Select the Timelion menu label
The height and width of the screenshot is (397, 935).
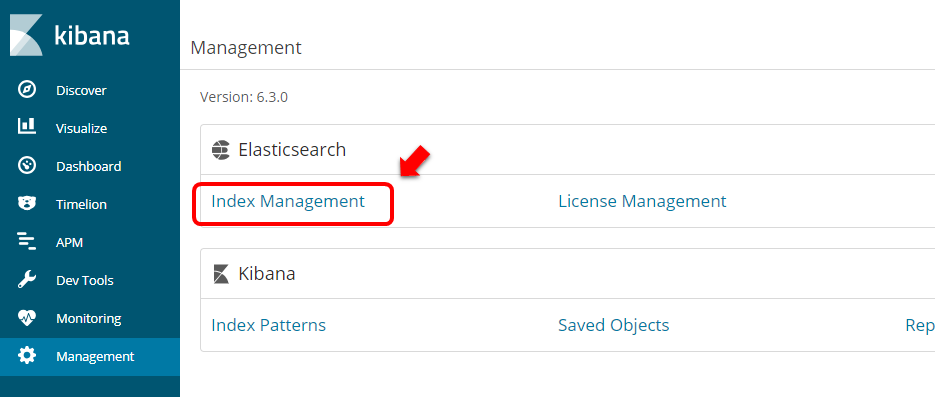point(81,204)
